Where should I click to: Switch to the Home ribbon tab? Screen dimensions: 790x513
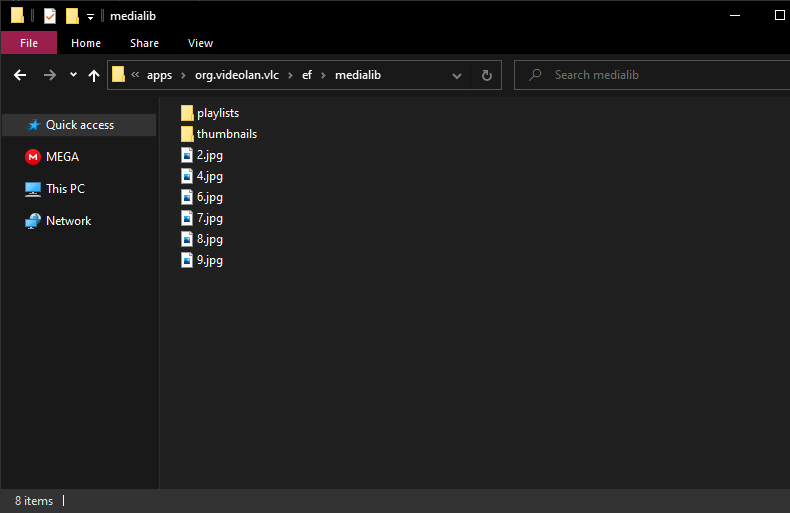(86, 43)
